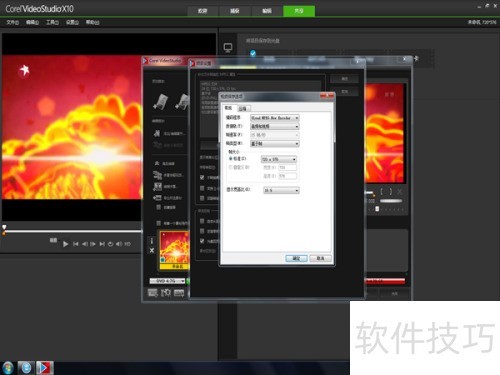Click the Windows Start orb
This screenshot has height=375, width=500.
7,368
